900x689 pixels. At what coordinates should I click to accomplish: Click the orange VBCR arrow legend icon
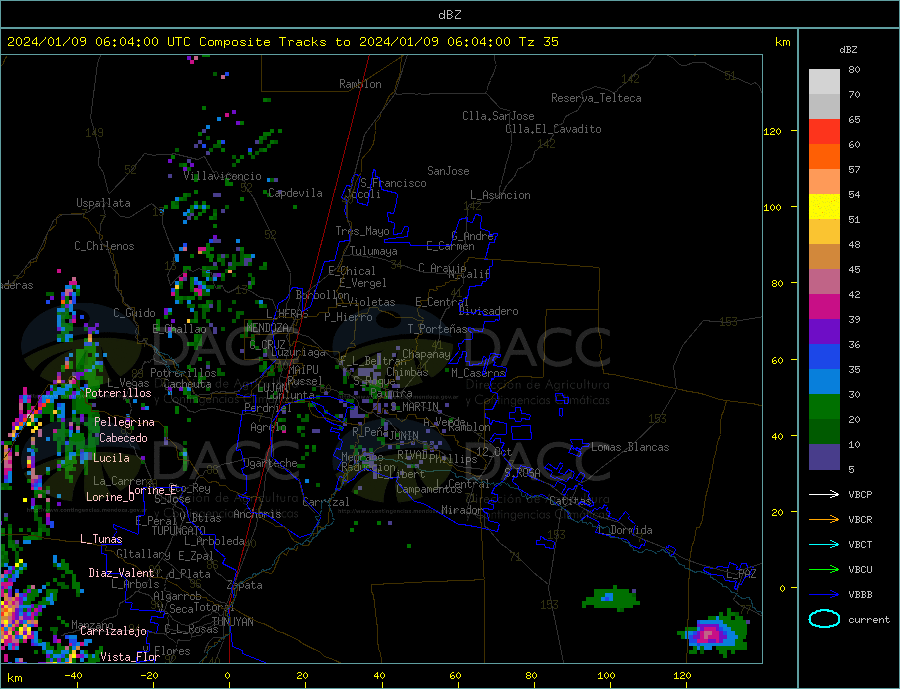click(824, 519)
